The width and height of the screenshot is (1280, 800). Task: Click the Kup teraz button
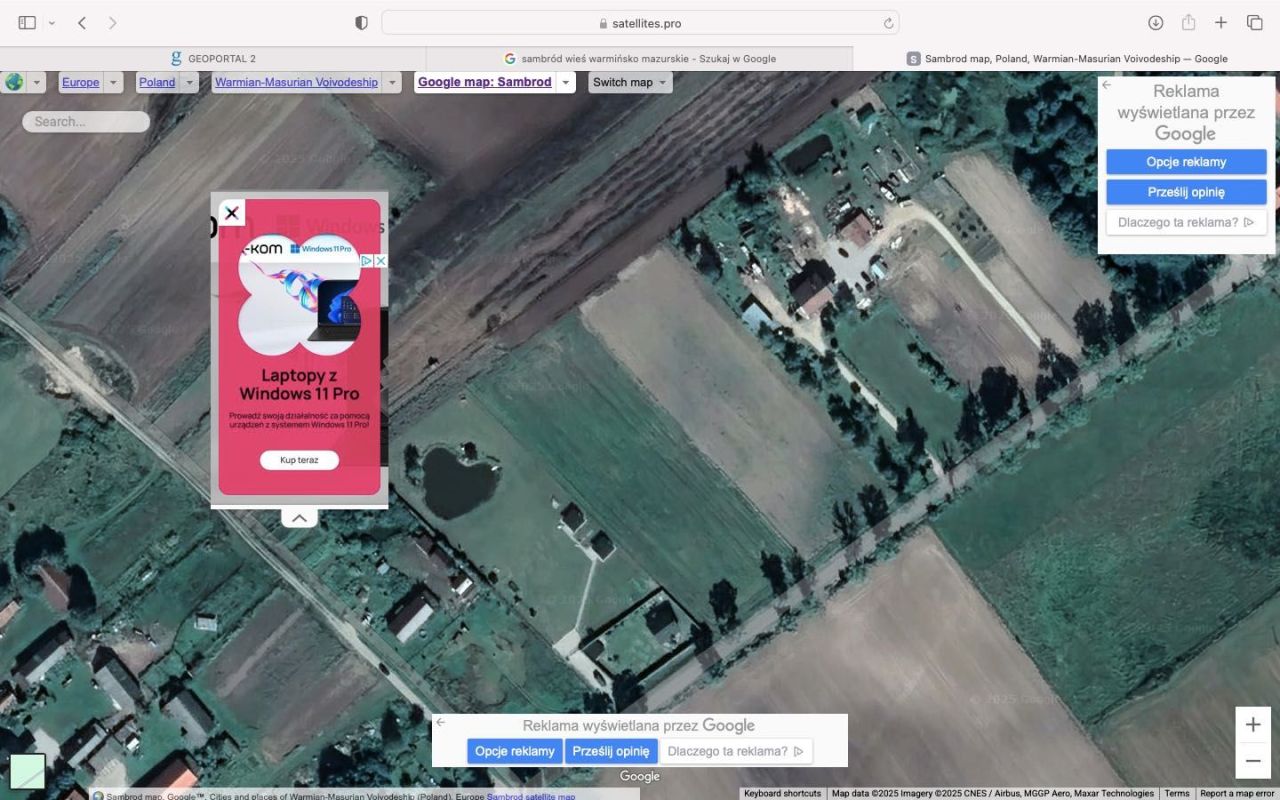(299, 460)
